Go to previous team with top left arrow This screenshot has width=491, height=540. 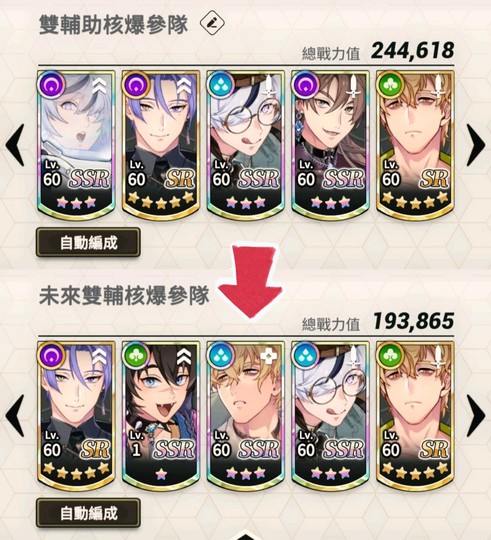point(15,145)
